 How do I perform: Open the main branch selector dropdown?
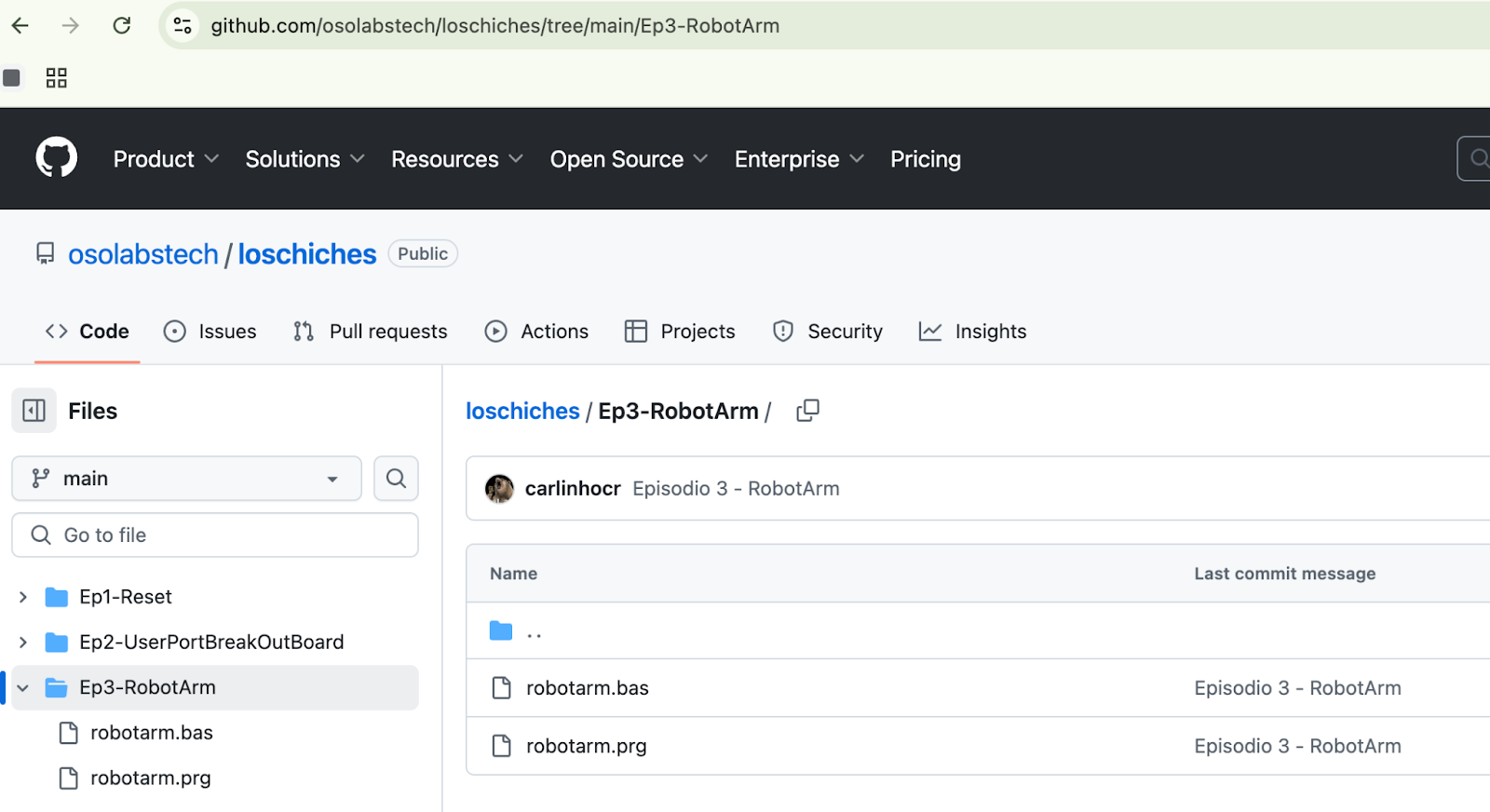pos(186,479)
